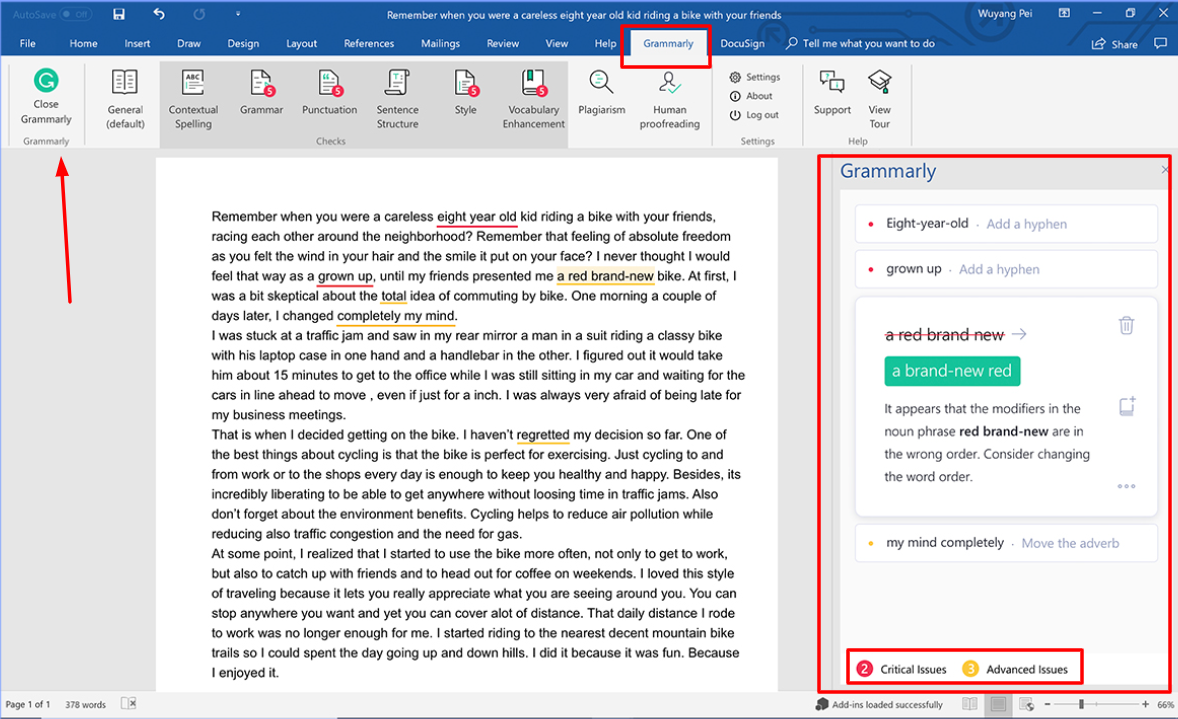Expand more options on suggestion card
Image resolution: width=1178 pixels, height=719 pixels.
coord(1126,487)
